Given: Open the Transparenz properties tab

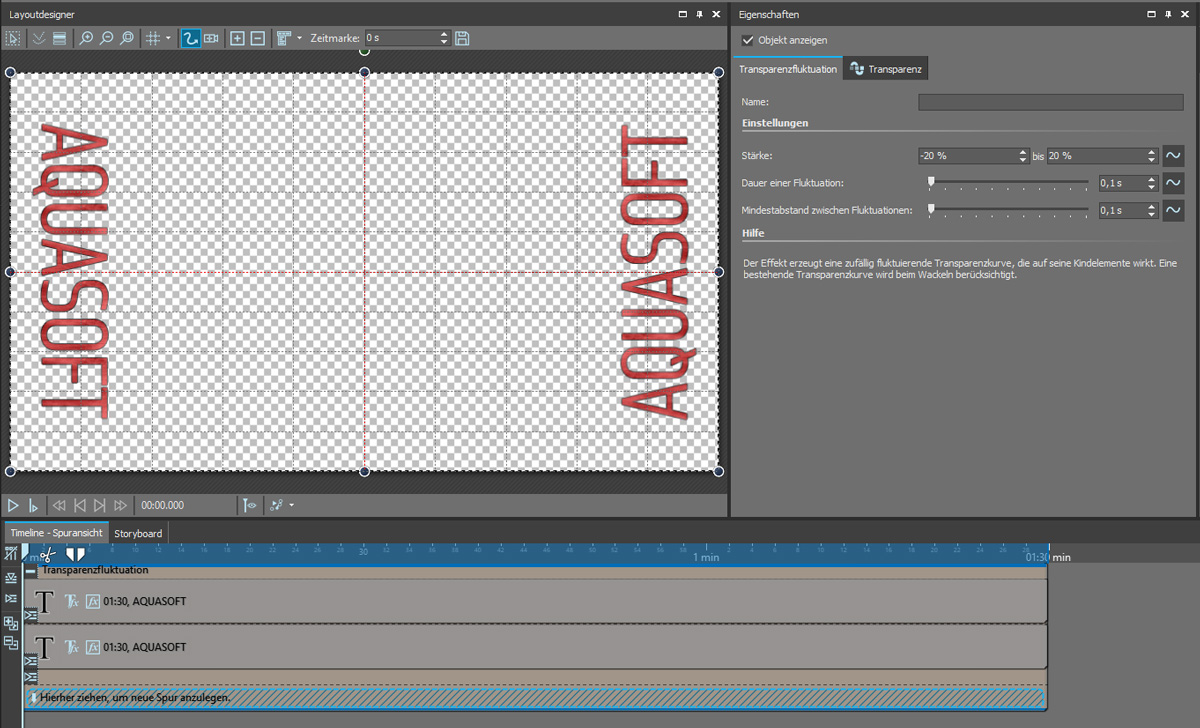Looking at the screenshot, I should click(886, 69).
